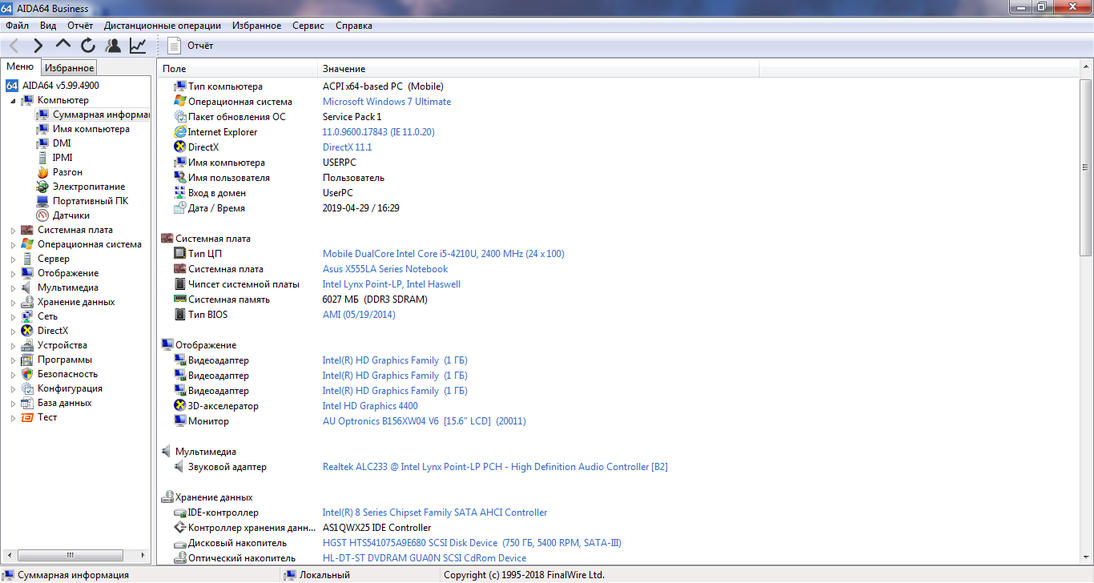Open the Отчёт menu in the menu bar

[80, 25]
